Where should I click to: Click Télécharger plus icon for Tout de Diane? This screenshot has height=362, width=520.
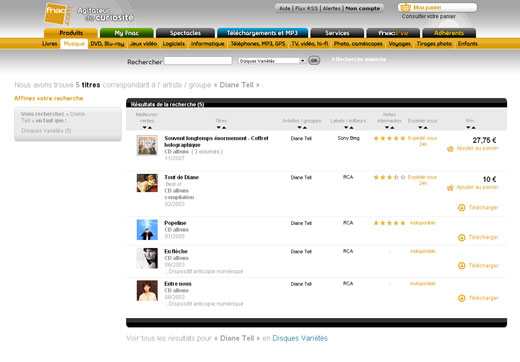tap(462, 208)
